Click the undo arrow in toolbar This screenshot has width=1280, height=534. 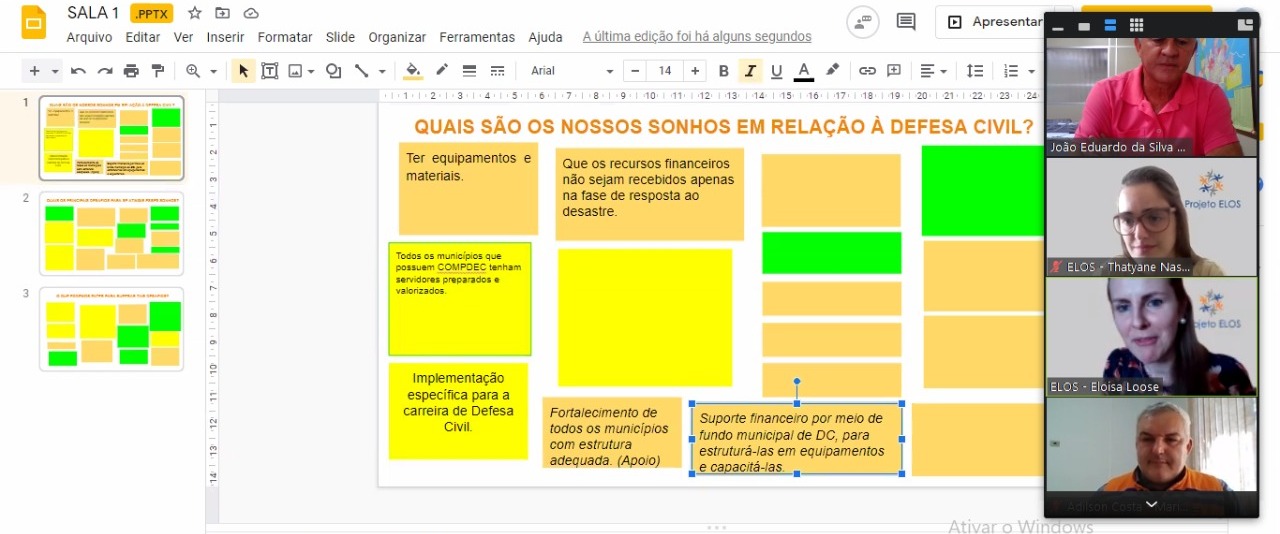(78, 71)
